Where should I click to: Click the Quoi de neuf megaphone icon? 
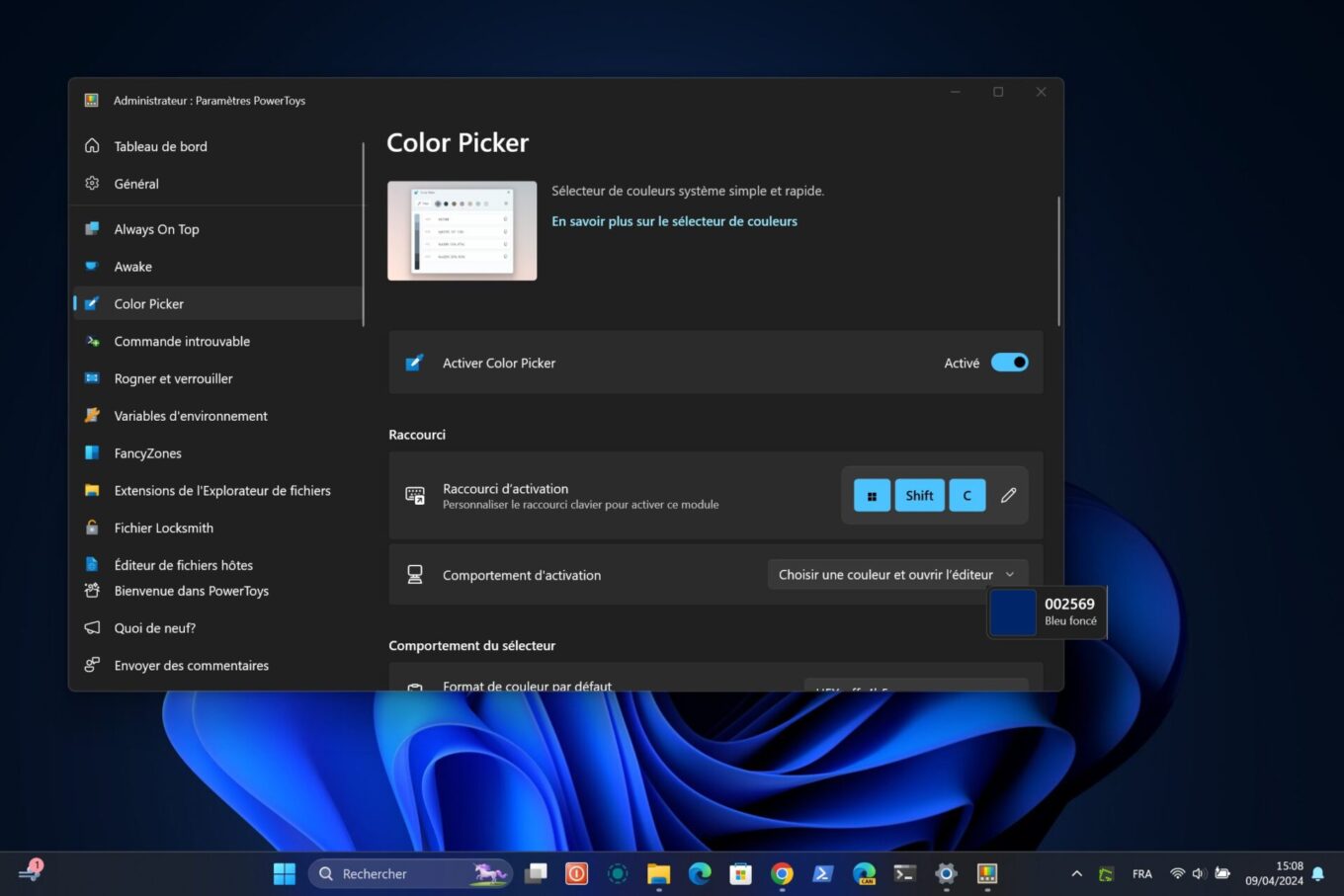click(92, 628)
